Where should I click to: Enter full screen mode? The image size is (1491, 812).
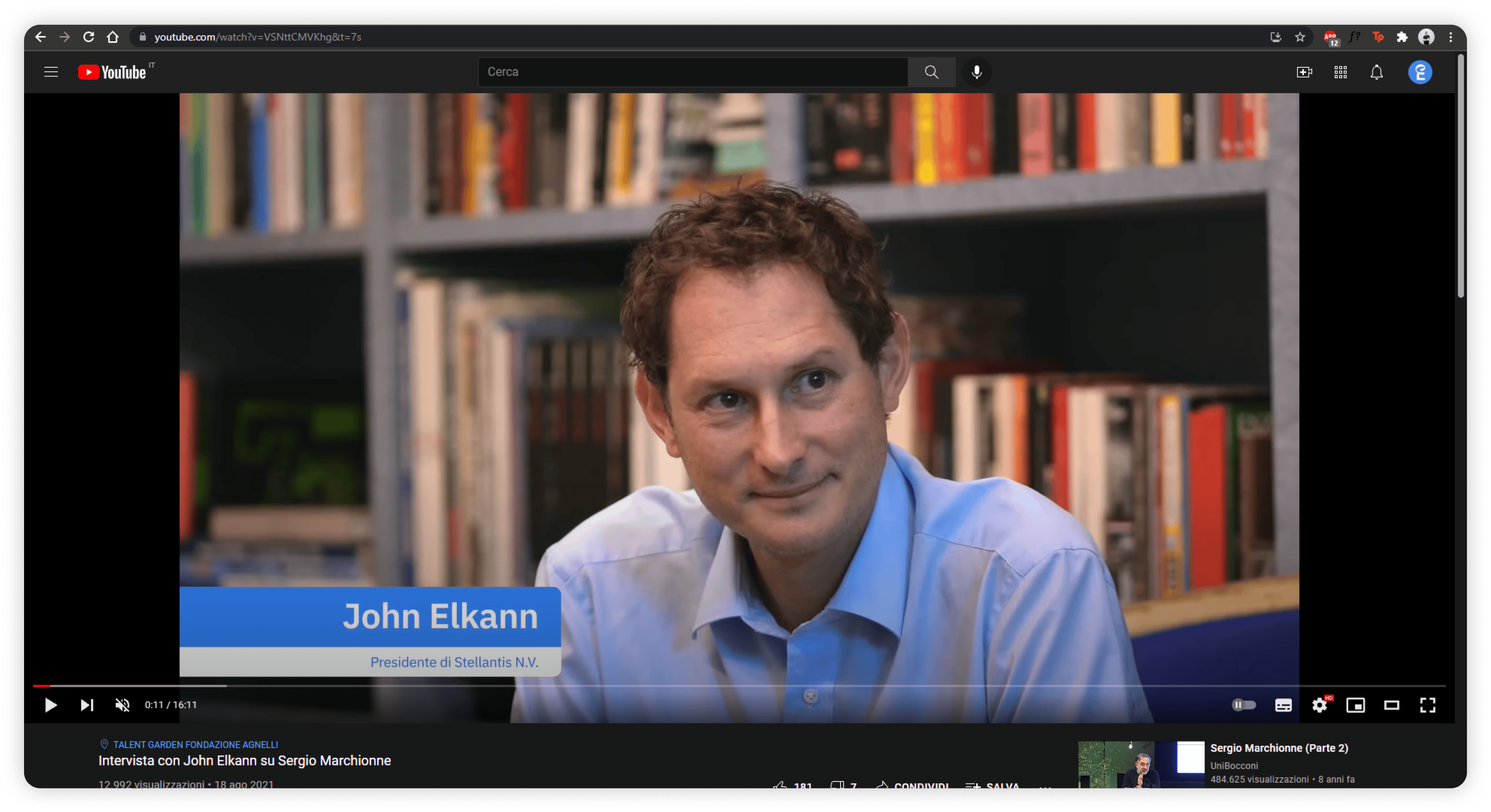pos(1427,705)
